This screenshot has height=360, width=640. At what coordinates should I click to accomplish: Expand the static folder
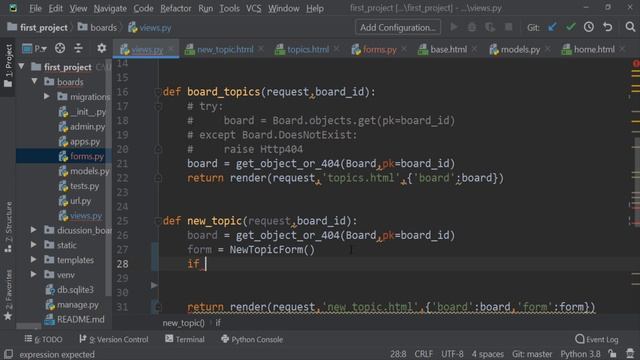click(33, 245)
